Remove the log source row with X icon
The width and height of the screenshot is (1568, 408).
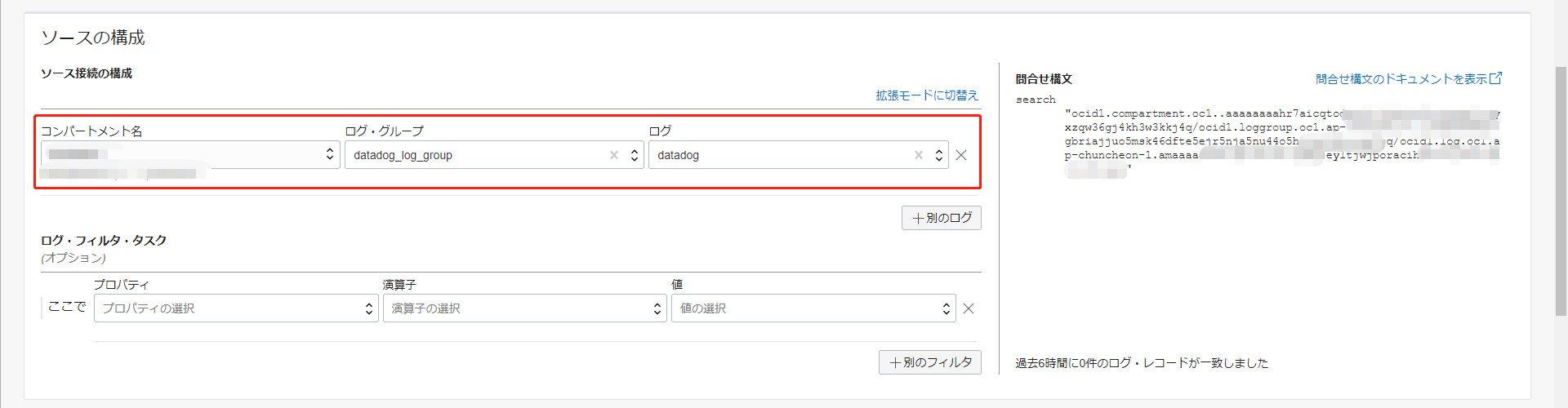pos(961,155)
